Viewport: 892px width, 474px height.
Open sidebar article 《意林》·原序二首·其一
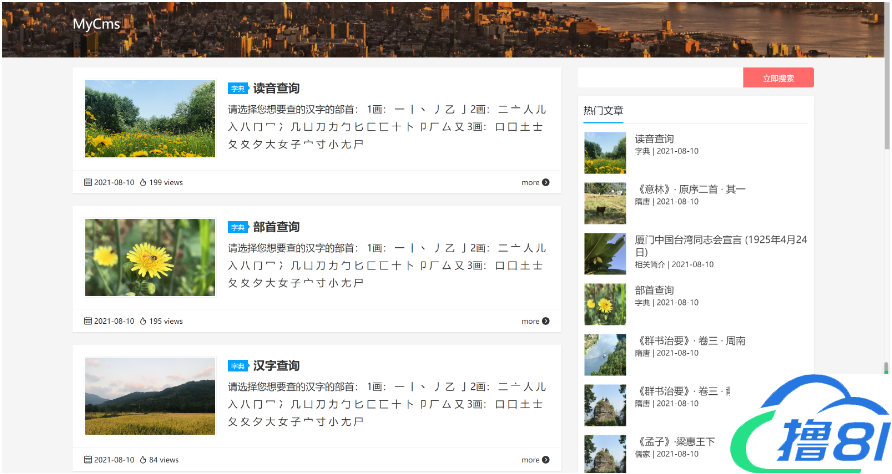coord(690,189)
